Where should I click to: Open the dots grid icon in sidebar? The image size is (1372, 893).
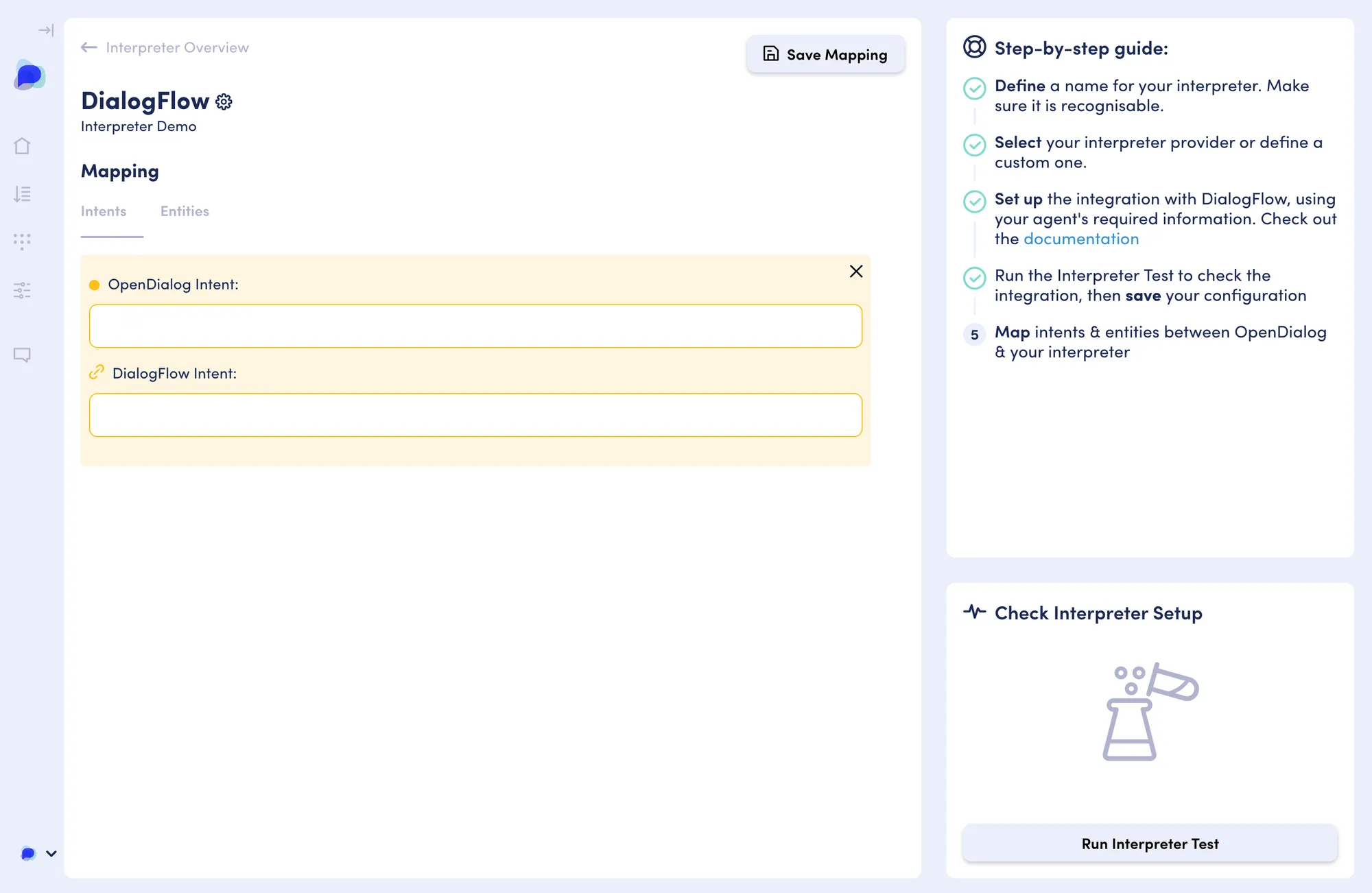coord(22,241)
